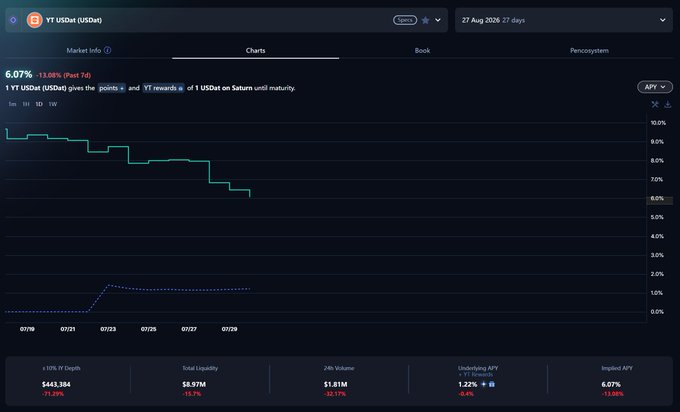680x412 pixels.
Task: Click the Market Info info icon
Action: (x=108, y=50)
